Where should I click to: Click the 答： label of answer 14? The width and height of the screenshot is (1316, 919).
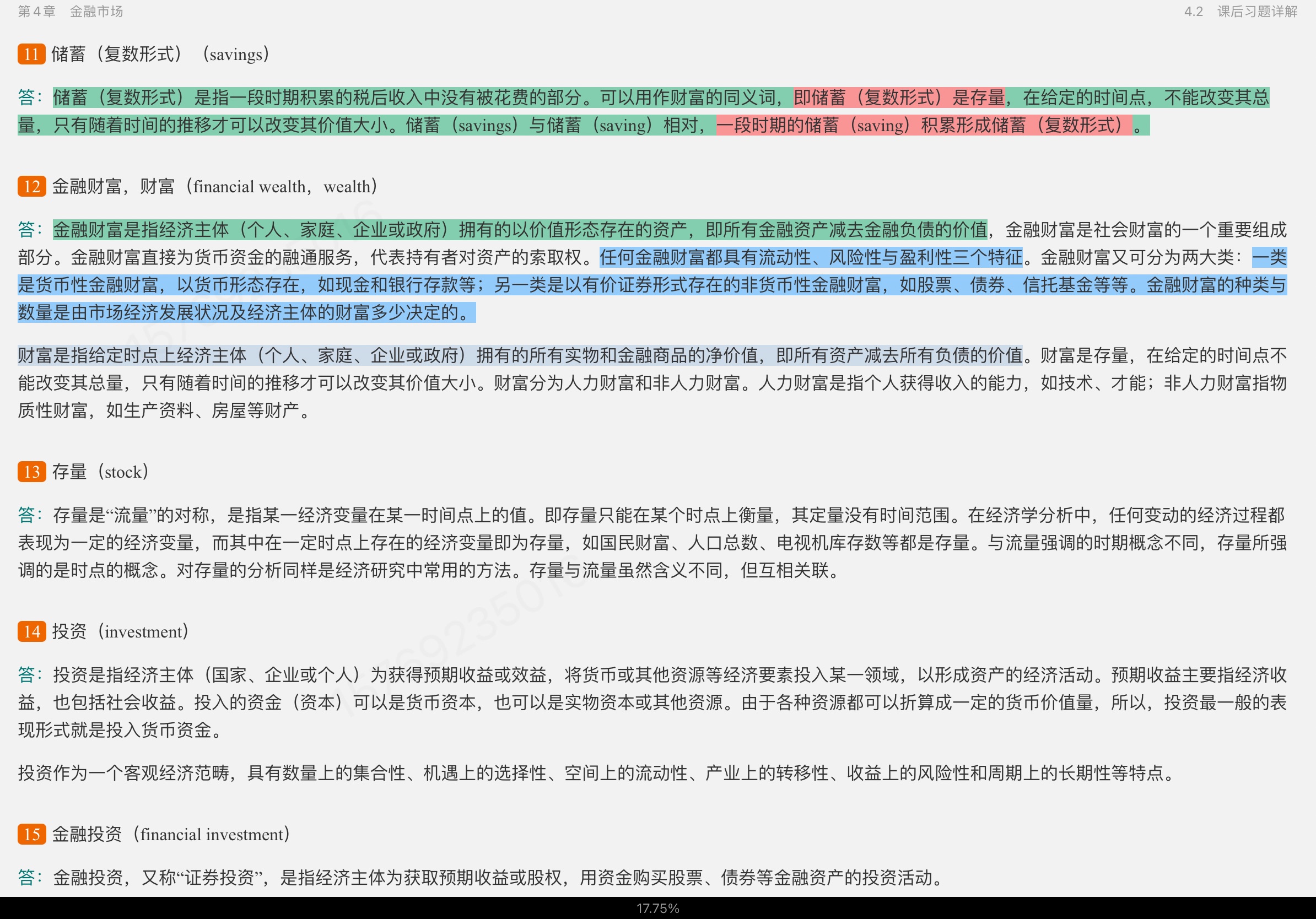[x=30, y=675]
